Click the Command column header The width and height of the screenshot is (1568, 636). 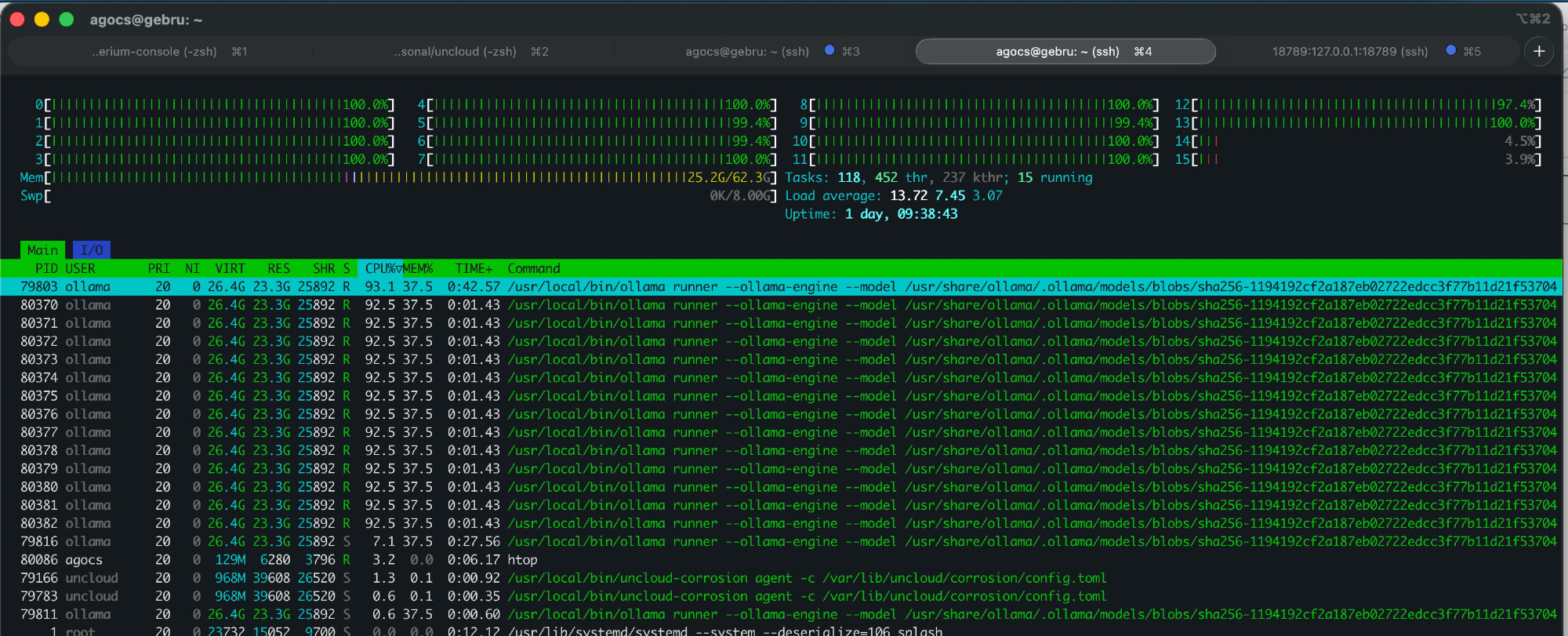coord(533,268)
